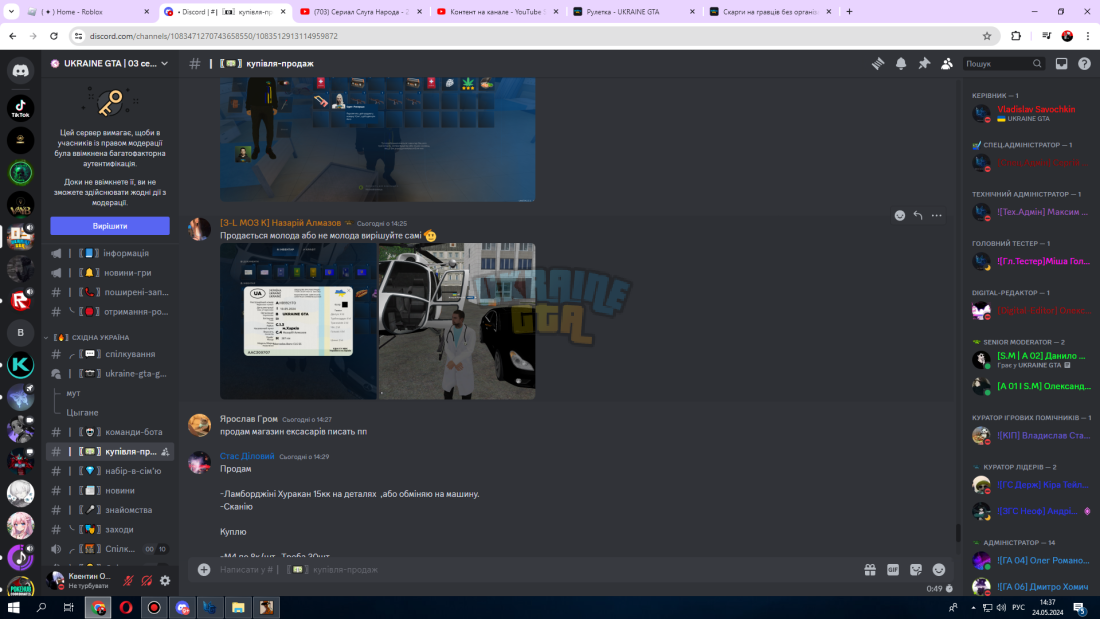Open the GIF picker

click(x=893, y=570)
